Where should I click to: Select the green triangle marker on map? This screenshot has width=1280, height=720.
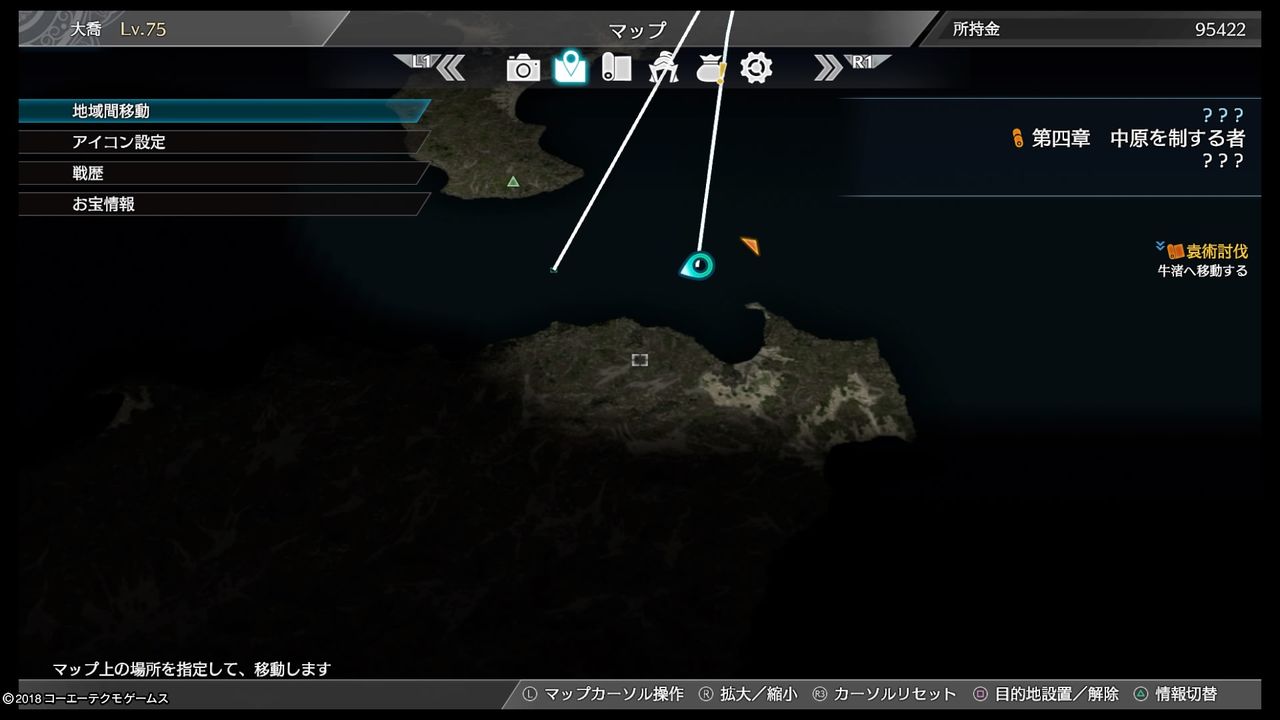tap(513, 182)
